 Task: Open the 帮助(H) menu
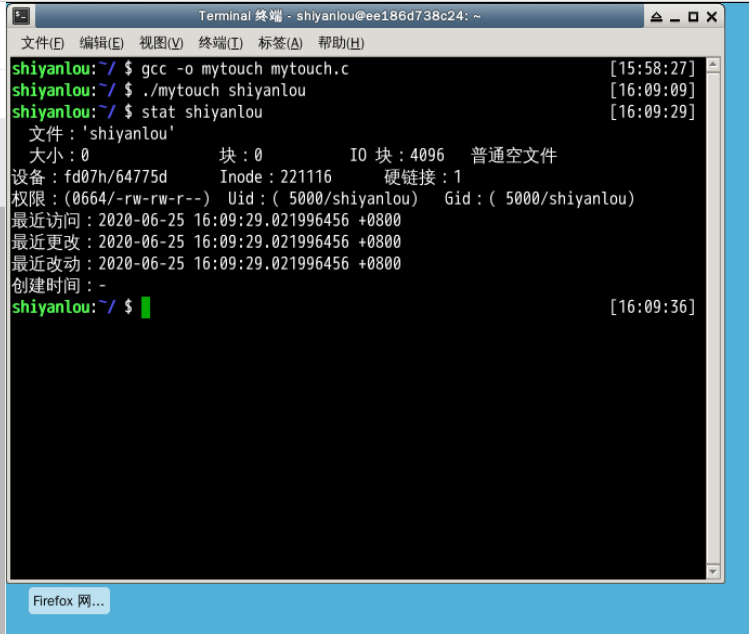click(x=340, y=43)
